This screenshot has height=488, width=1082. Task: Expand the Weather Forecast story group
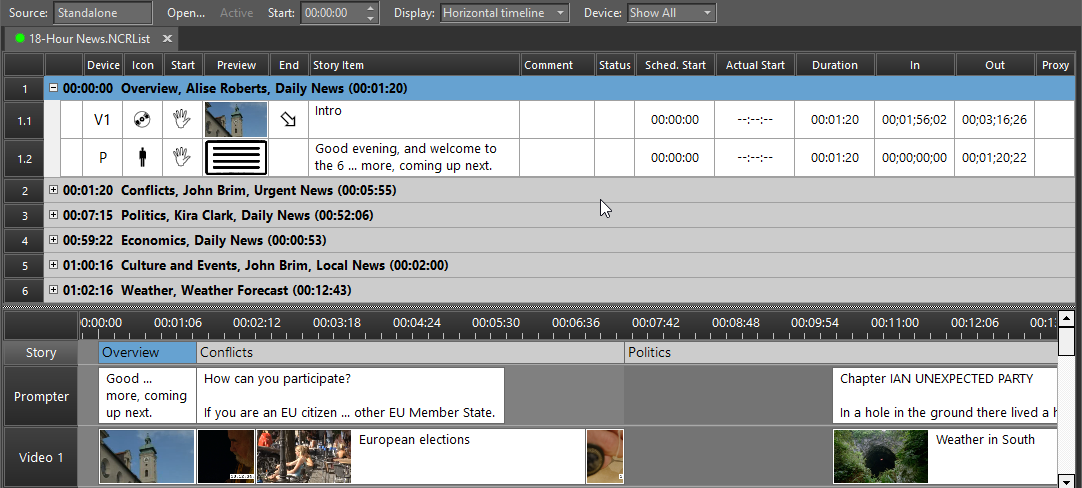tap(53, 290)
